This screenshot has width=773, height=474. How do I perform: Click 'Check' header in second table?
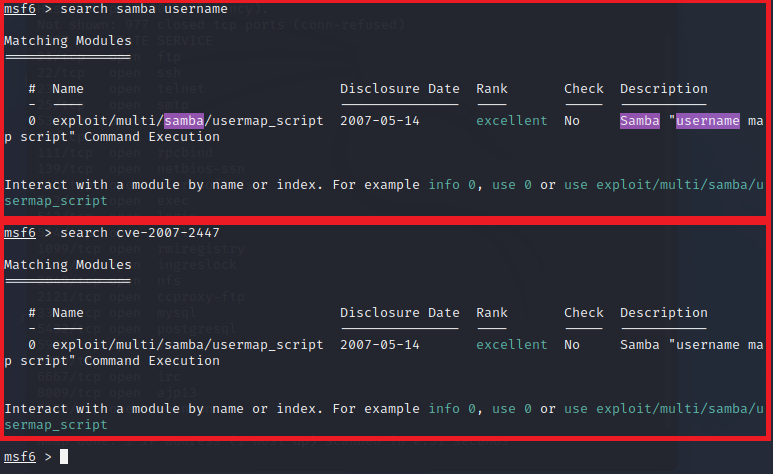point(584,313)
